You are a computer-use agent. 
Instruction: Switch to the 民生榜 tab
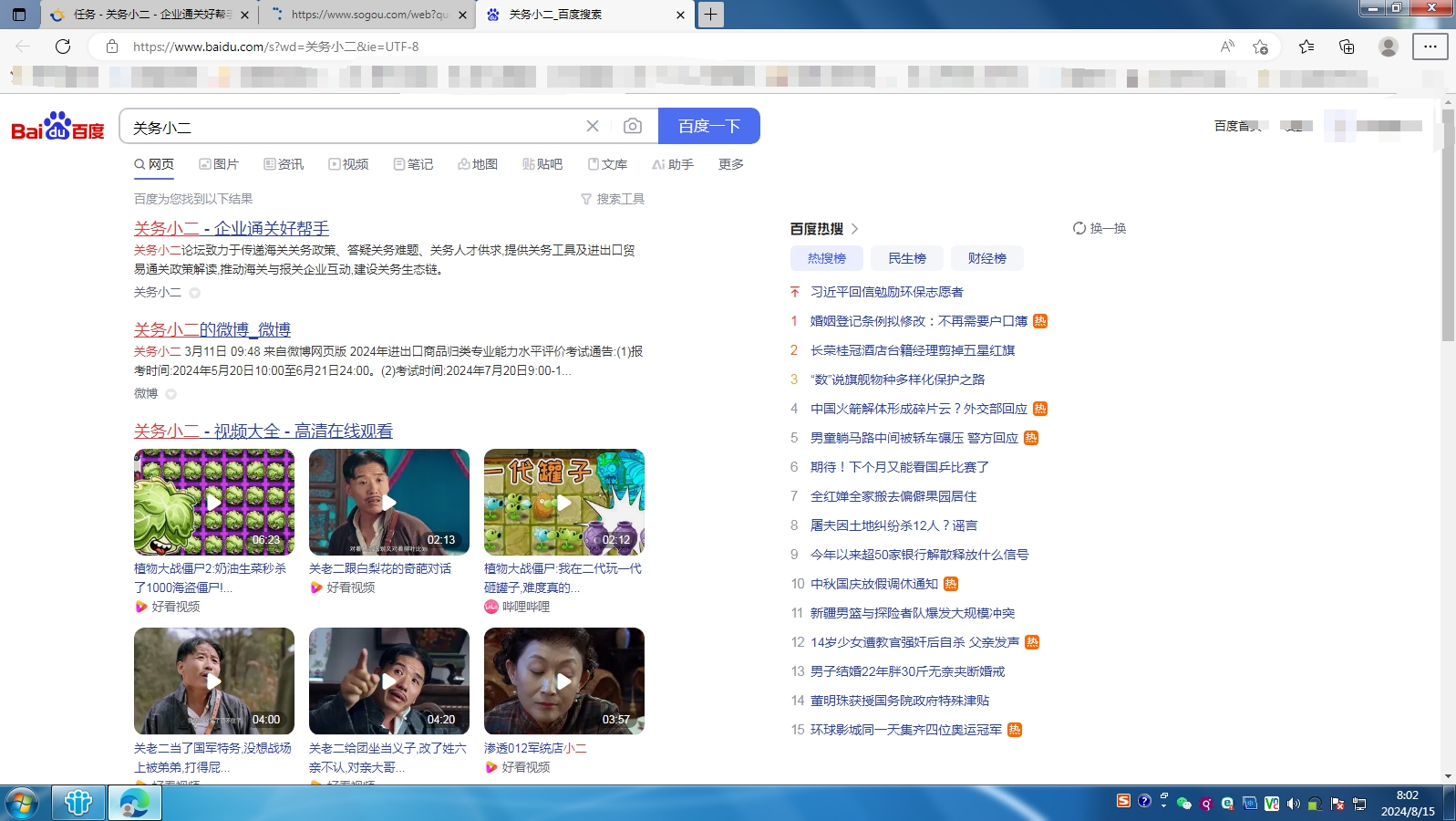pyautogui.click(x=907, y=258)
